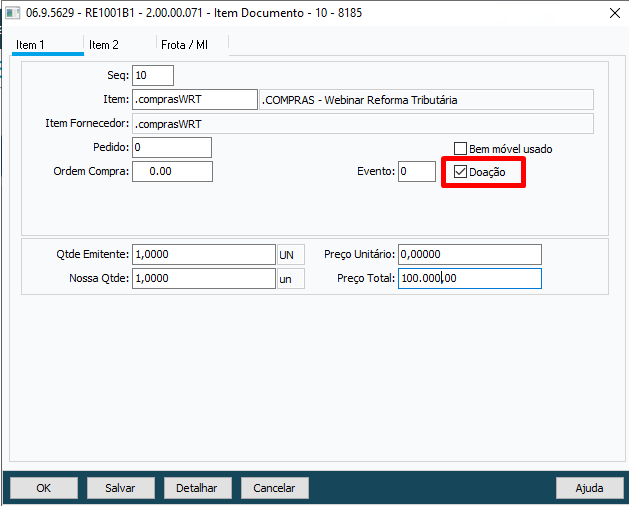This screenshot has width=629, height=506.
Task: Click the Ordem Compra field
Action: (x=172, y=171)
